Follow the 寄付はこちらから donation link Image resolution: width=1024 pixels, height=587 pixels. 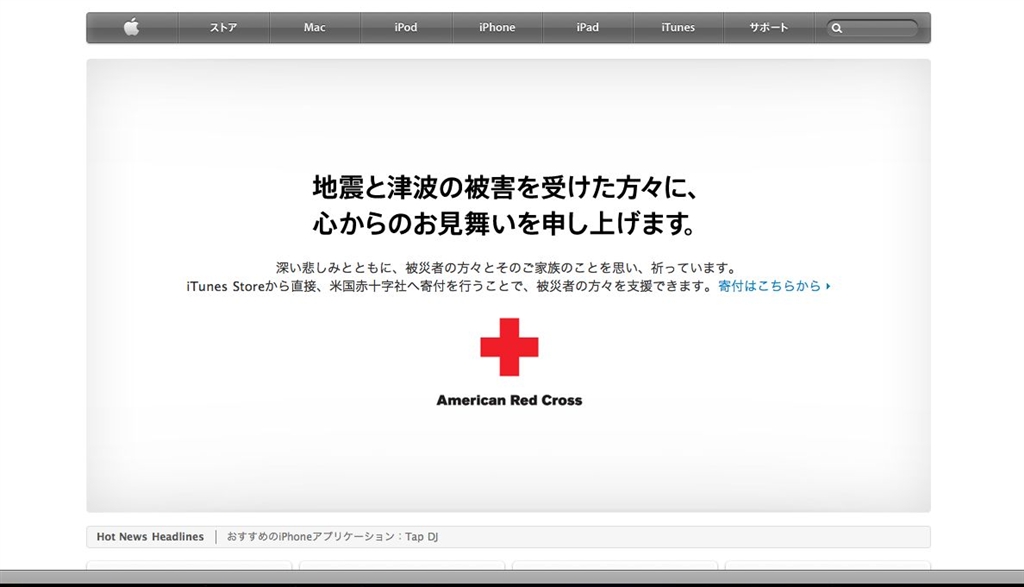[774, 286]
